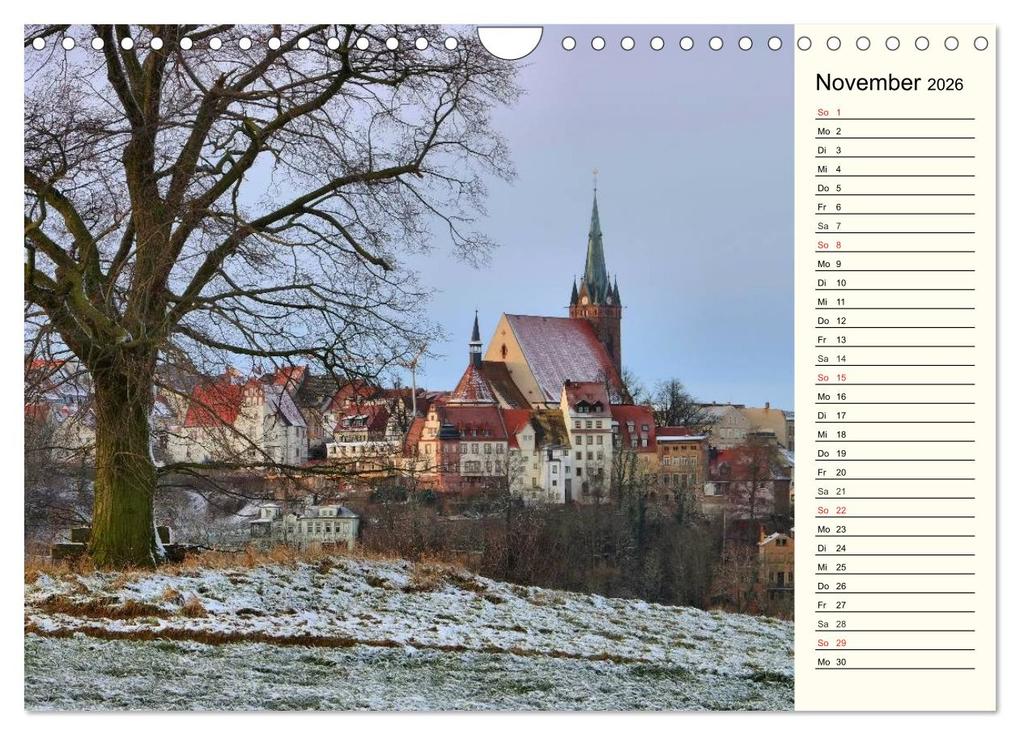The image size is (1020, 735).
Task: Select the Do 12 date entry
Action: pos(830,321)
